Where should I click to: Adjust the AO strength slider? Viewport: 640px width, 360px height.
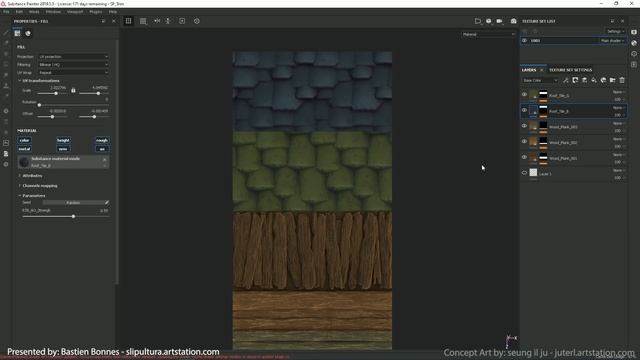tap(66, 217)
